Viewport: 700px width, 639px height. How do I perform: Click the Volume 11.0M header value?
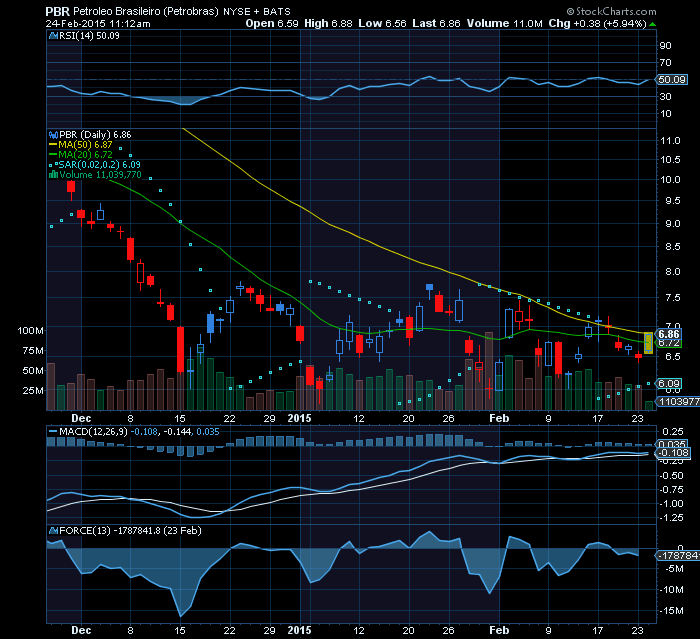(504, 24)
